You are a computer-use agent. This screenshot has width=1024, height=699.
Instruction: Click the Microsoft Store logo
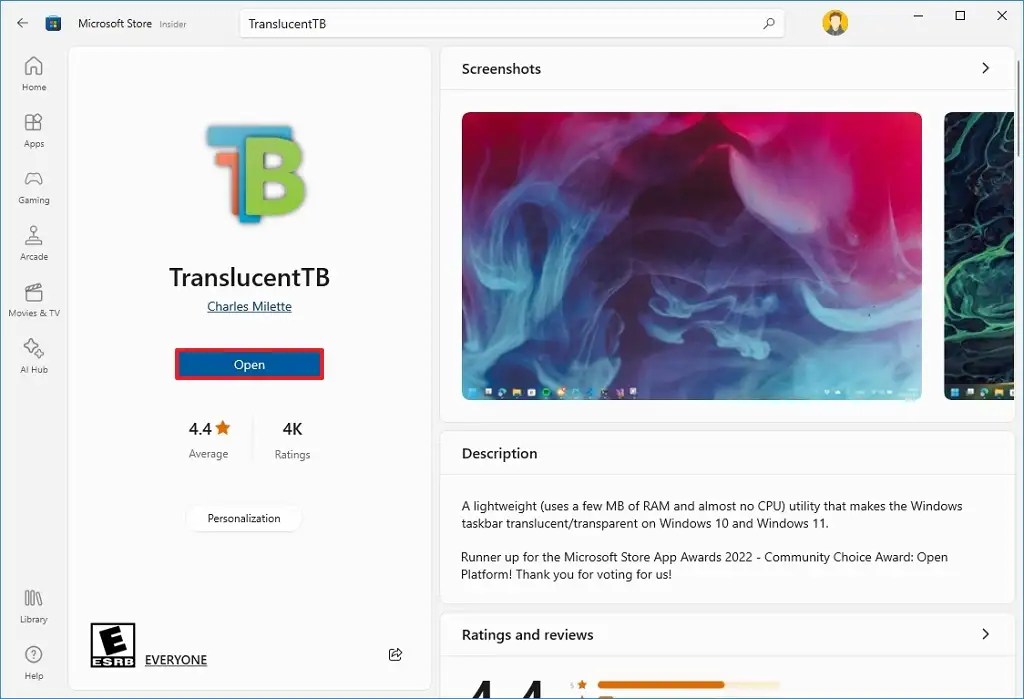[x=53, y=22]
